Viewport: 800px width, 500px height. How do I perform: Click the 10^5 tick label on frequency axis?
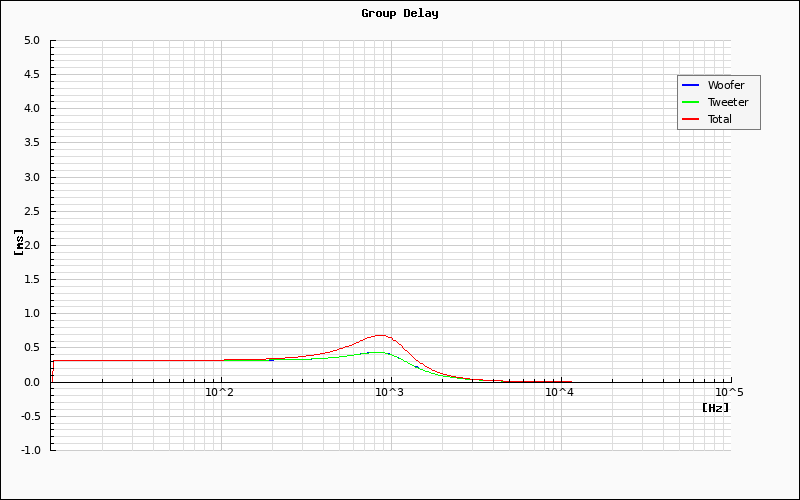[x=729, y=392]
